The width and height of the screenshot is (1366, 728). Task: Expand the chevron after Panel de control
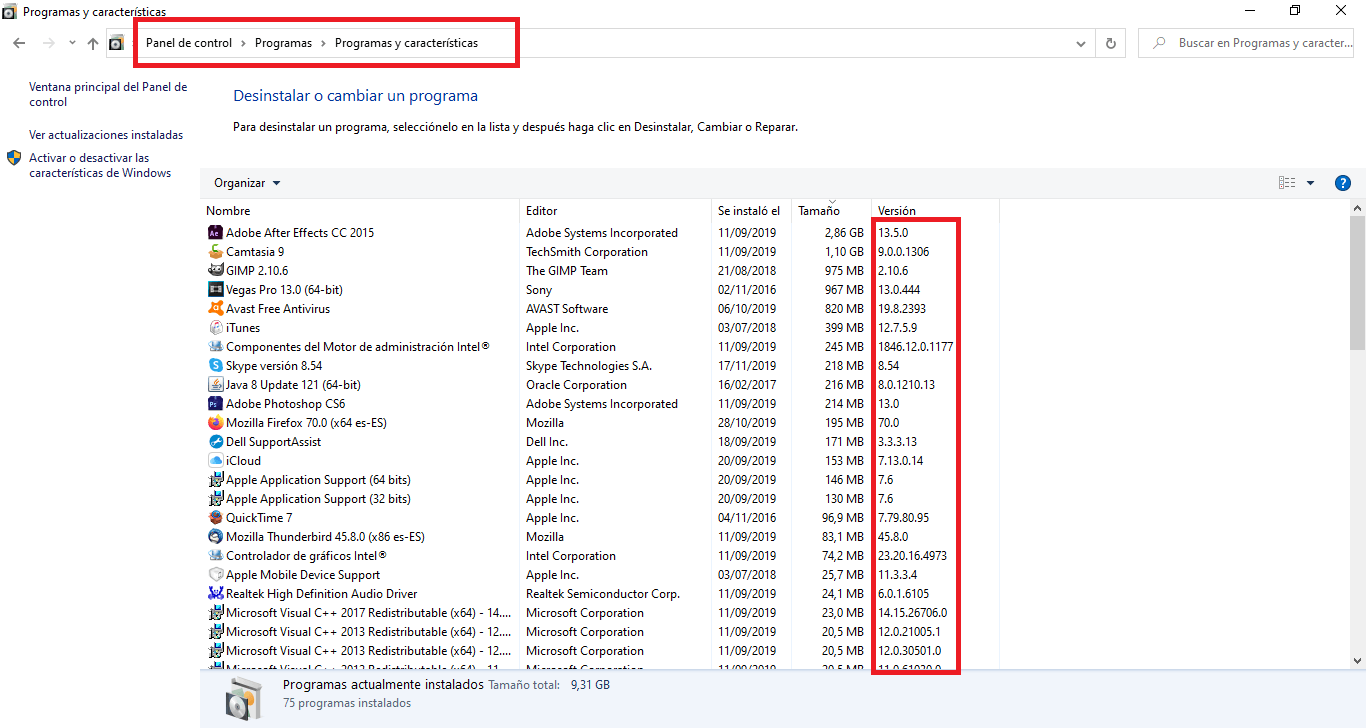pyautogui.click(x=243, y=43)
